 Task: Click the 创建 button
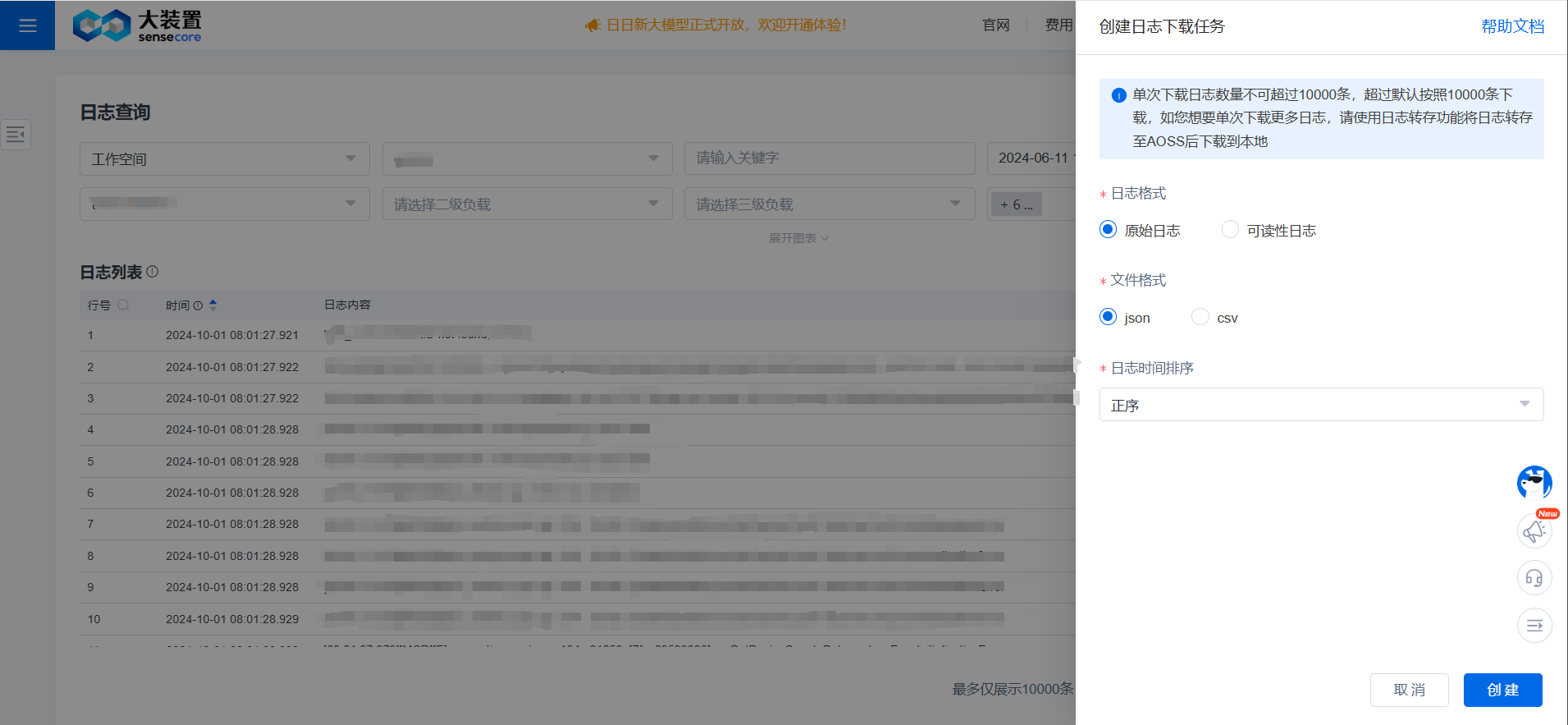click(1502, 690)
